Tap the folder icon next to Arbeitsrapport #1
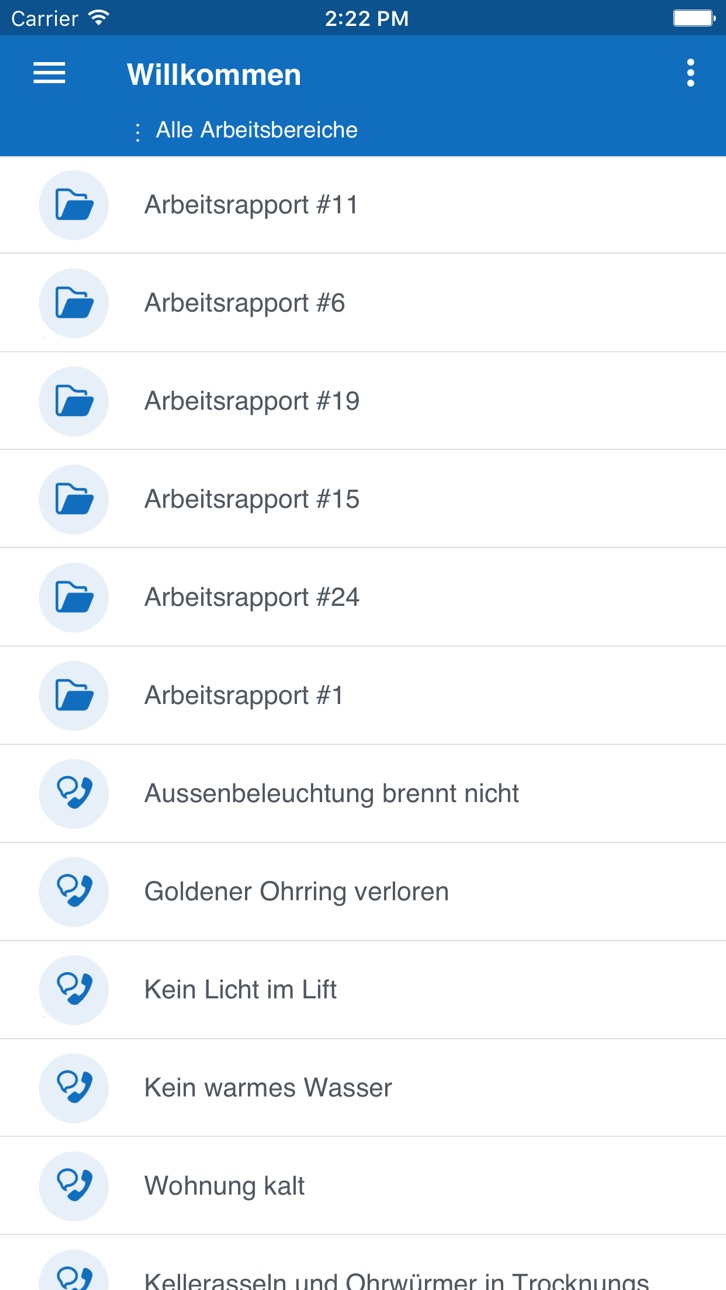 coord(74,695)
